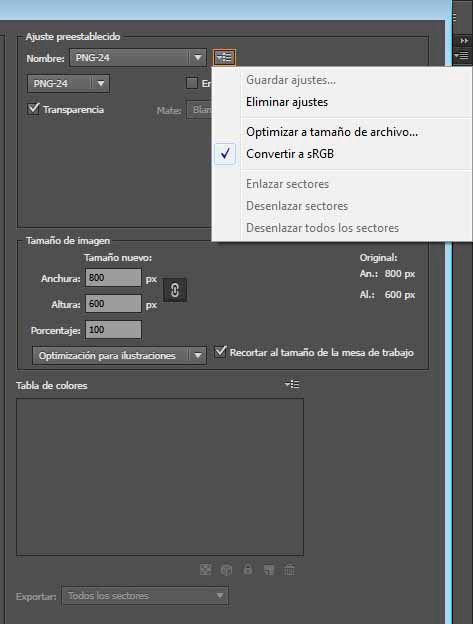Click the Tamaño de imagen heading
This screenshot has width=473, height=624.
(68, 241)
